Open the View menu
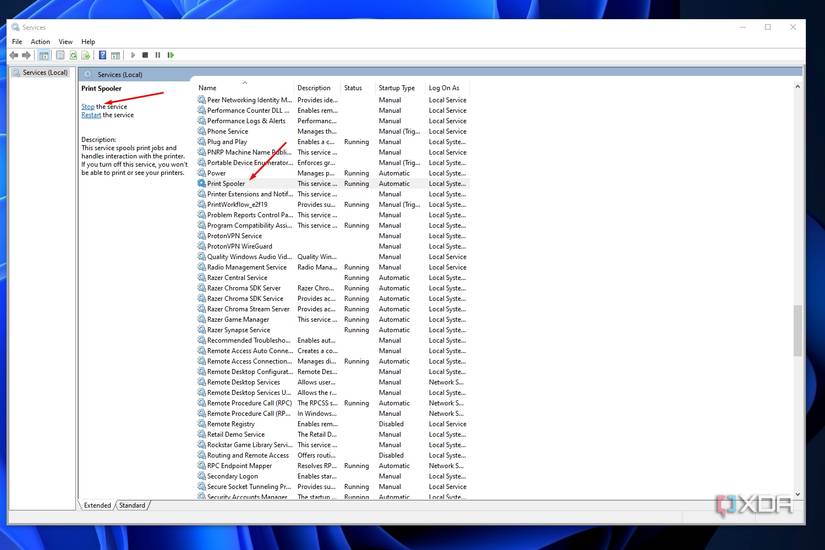This screenshot has width=825, height=550. [x=65, y=42]
